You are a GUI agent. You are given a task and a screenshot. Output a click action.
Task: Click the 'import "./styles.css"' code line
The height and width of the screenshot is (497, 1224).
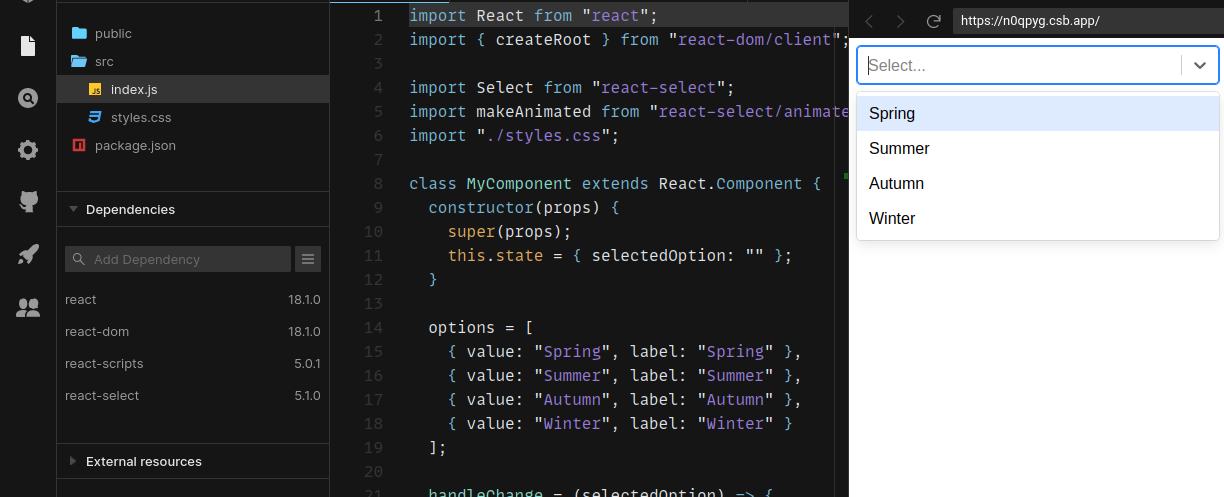click(x=514, y=136)
